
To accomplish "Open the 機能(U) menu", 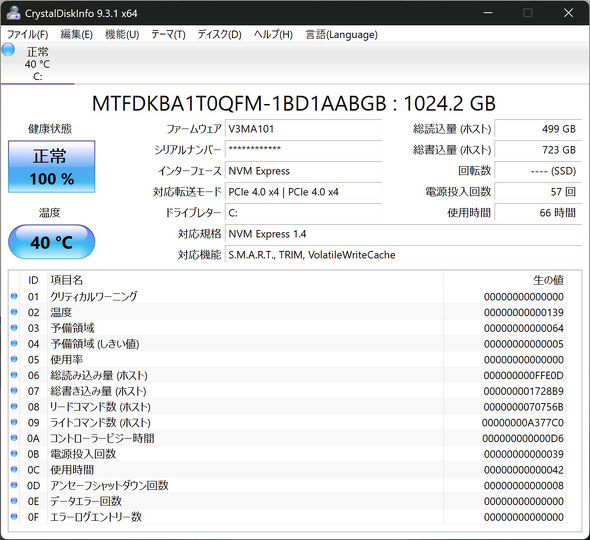I will click(122, 35).
